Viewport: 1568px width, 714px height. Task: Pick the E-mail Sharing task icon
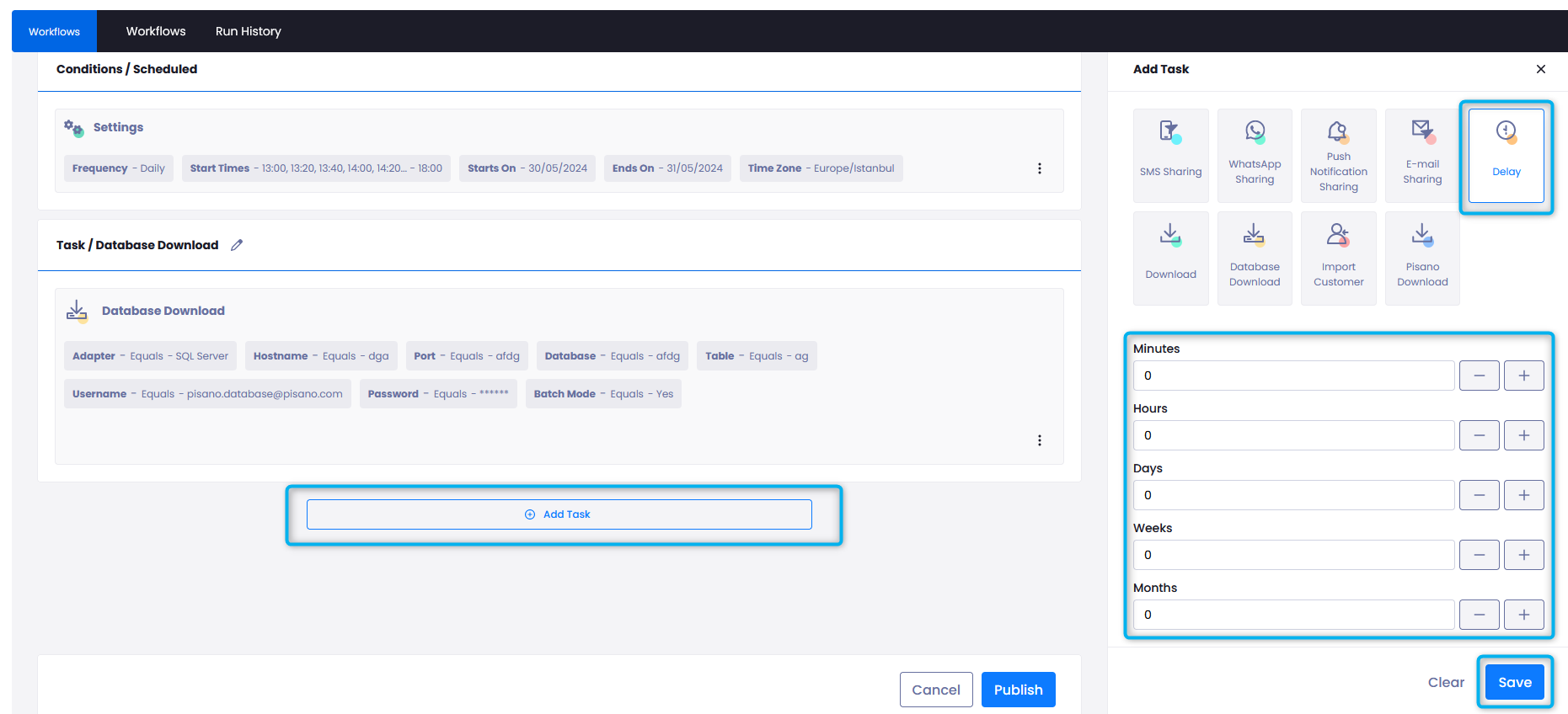tap(1421, 155)
